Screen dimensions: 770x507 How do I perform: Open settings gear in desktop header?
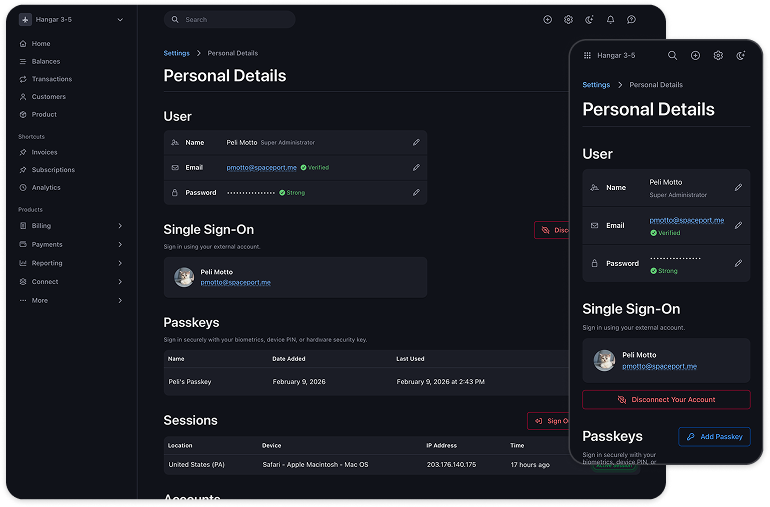(x=569, y=20)
